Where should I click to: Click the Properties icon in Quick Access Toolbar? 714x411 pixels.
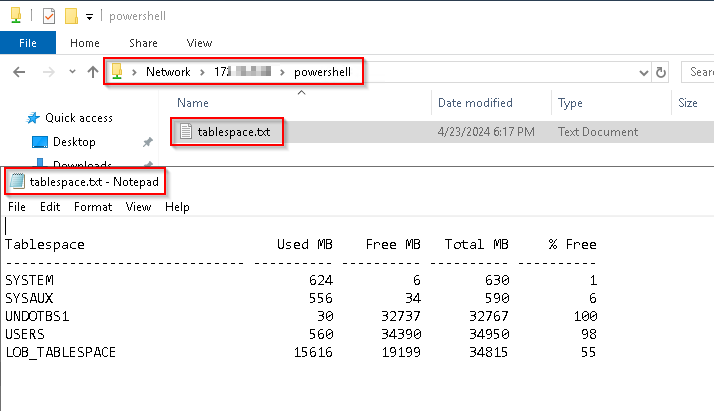point(47,16)
